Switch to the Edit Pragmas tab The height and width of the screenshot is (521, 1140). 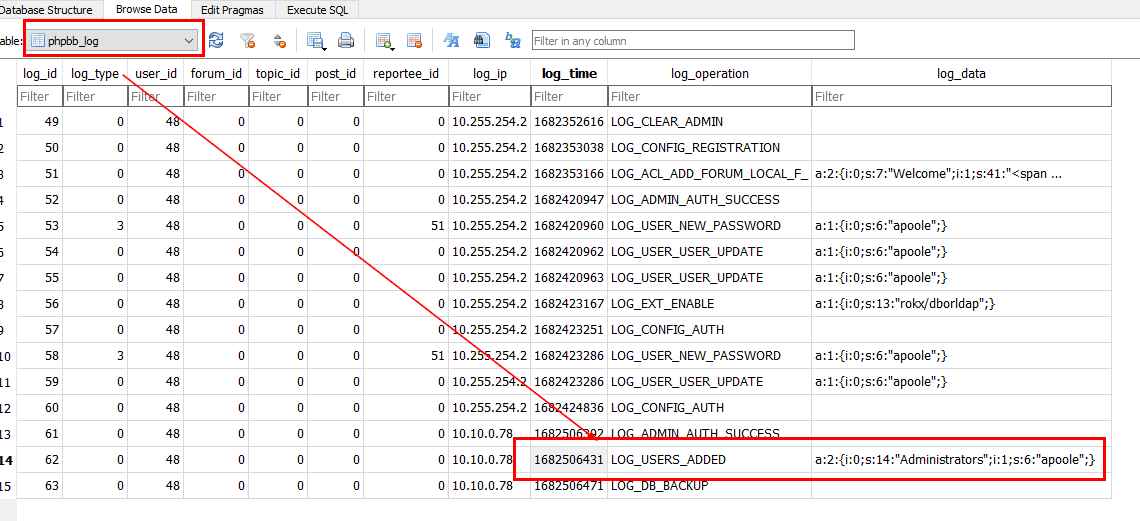pos(233,9)
